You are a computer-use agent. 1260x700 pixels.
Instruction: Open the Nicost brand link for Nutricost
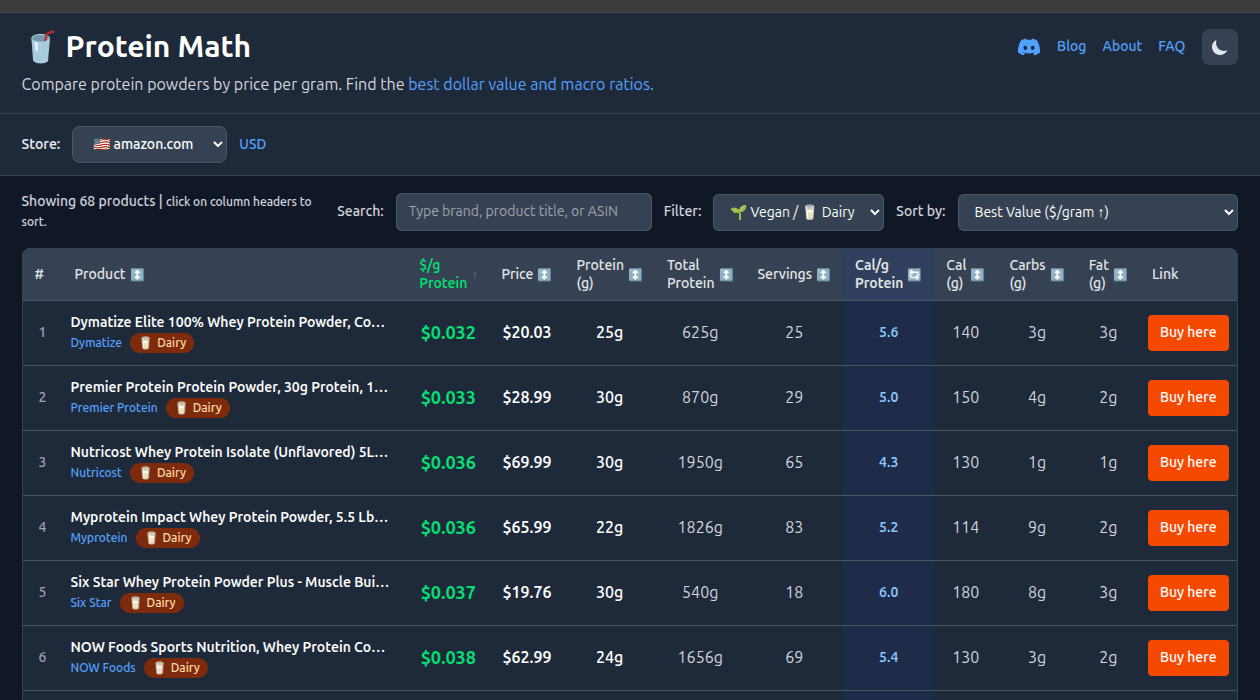tap(96, 473)
